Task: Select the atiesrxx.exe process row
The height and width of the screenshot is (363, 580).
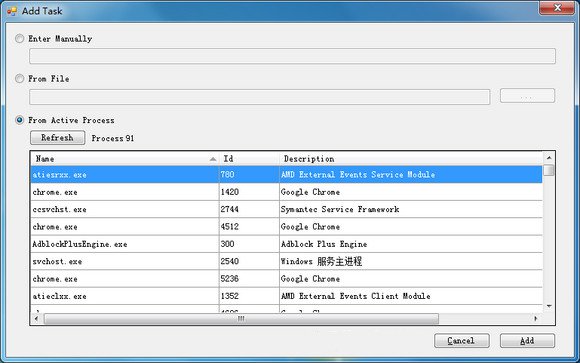Action: pyautogui.click(x=286, y=174)
